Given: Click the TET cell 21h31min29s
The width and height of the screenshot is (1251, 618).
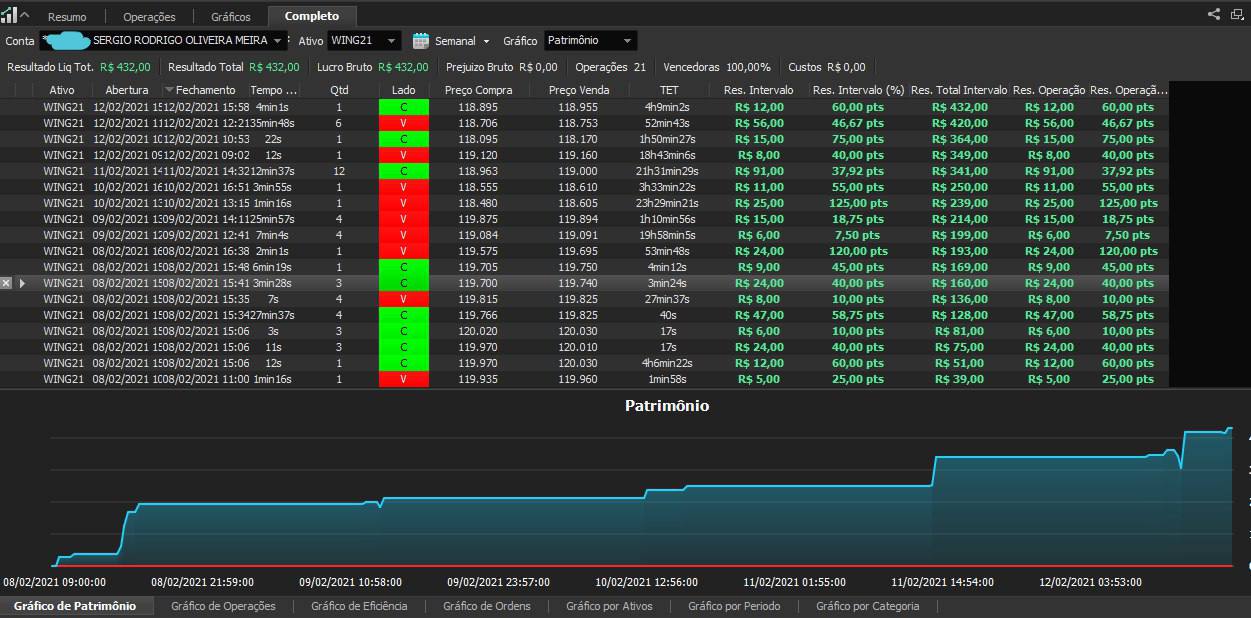Looking at the screenshot, I should click(x=669, y=171).
